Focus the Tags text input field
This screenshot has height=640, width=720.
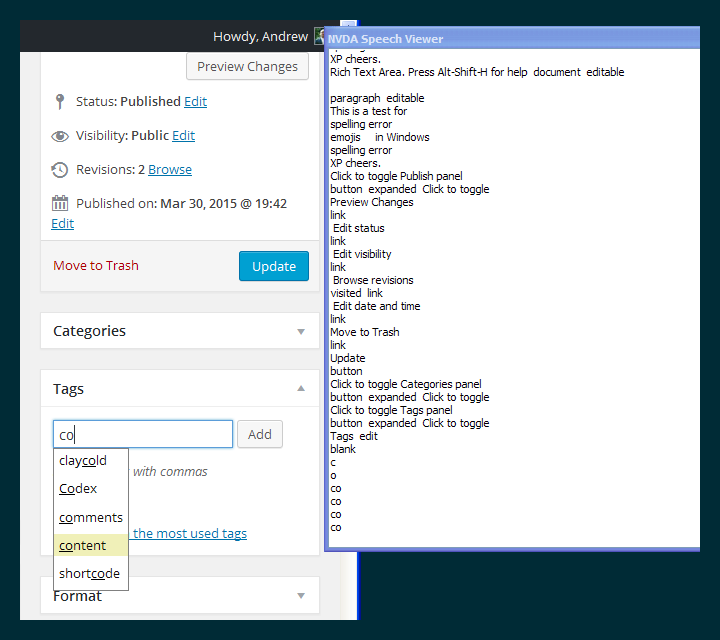coord(143,434)
